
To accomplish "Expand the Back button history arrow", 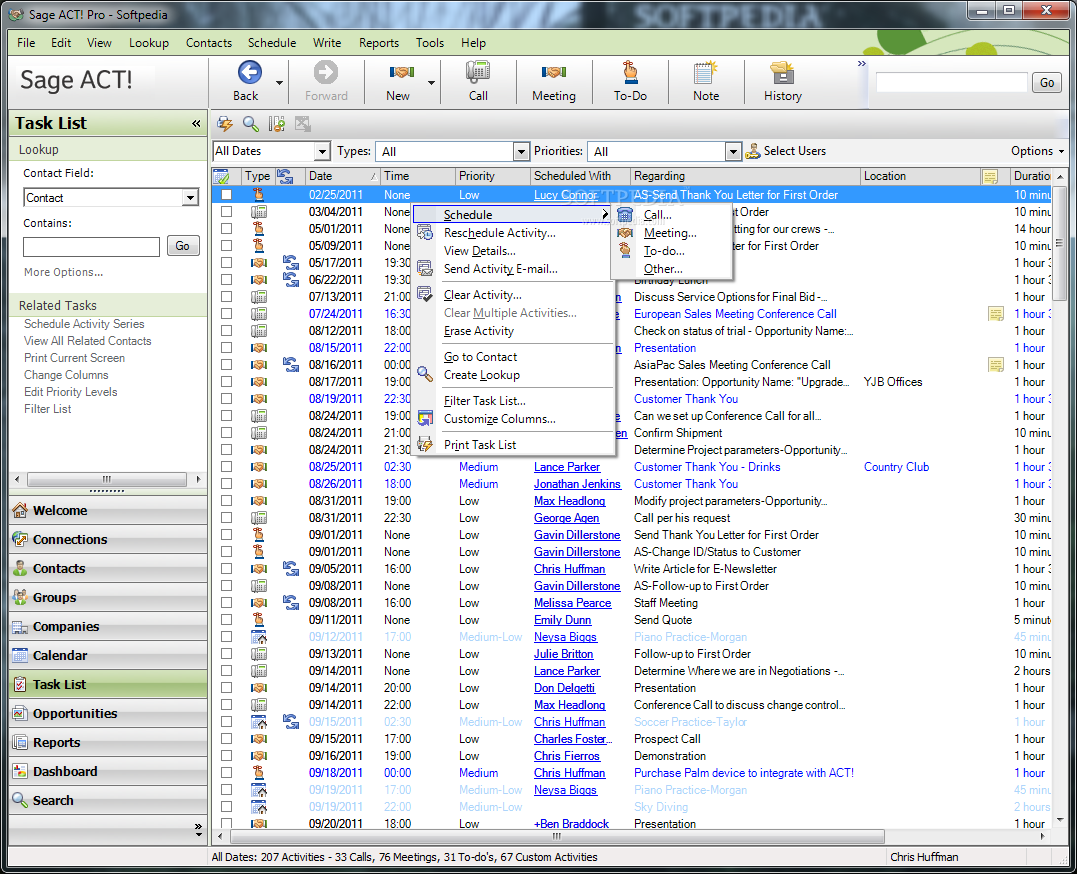I will point(279,82).
